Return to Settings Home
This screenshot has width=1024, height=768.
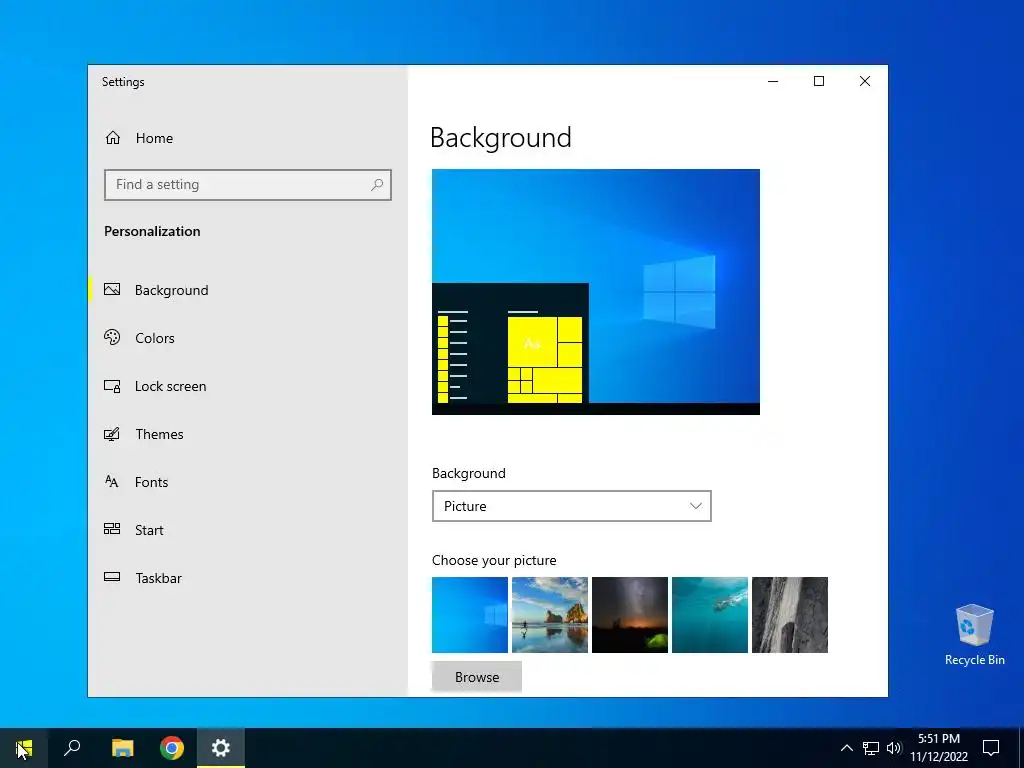coord(154,138)
